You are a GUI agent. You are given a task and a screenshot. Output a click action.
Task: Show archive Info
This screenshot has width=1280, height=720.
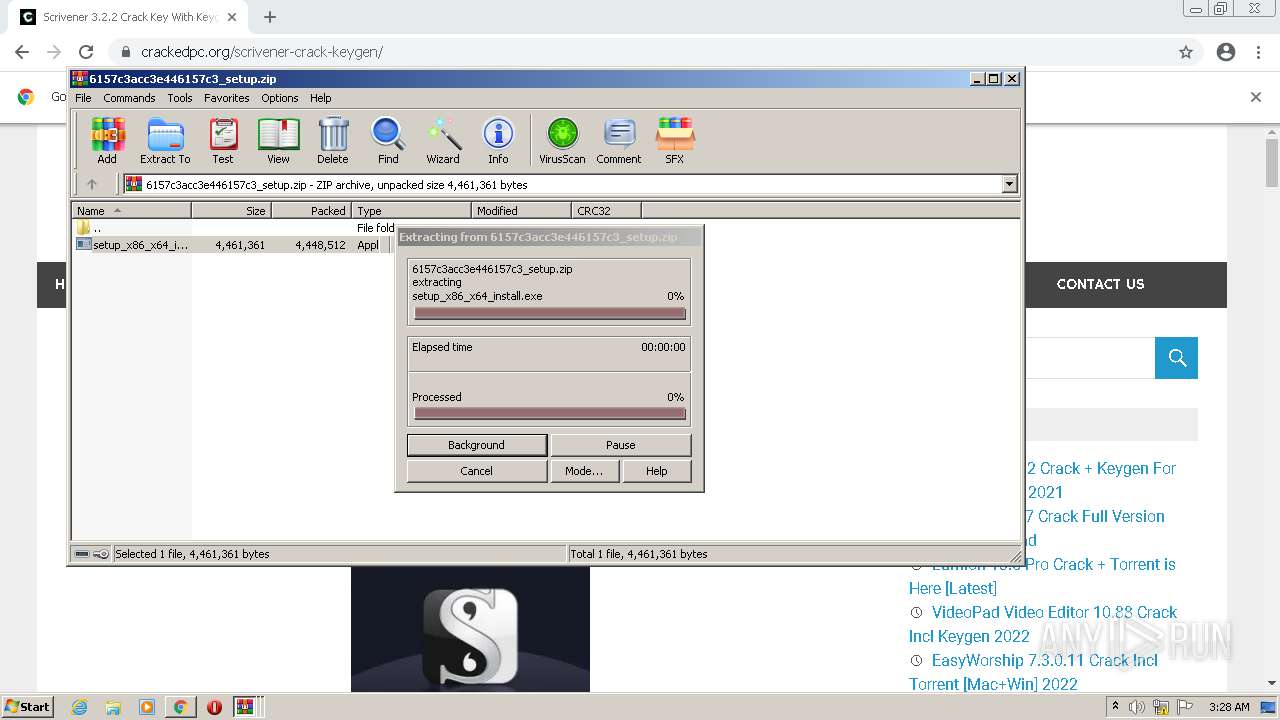click(x=498, y=140)
